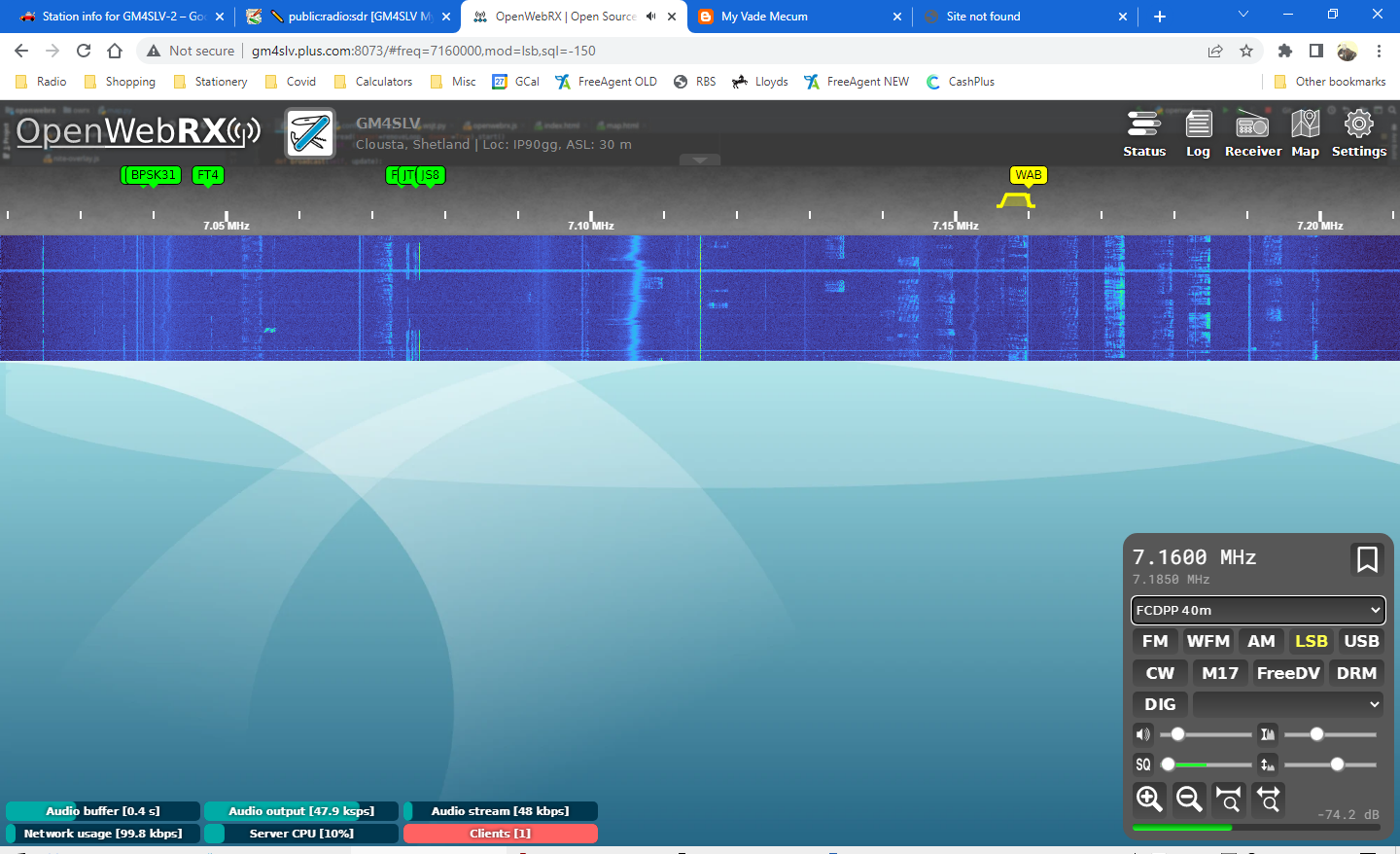Click the bookmark icon beside the frequency
The width and height of the screenshot is (1400, 854).
1367,559
